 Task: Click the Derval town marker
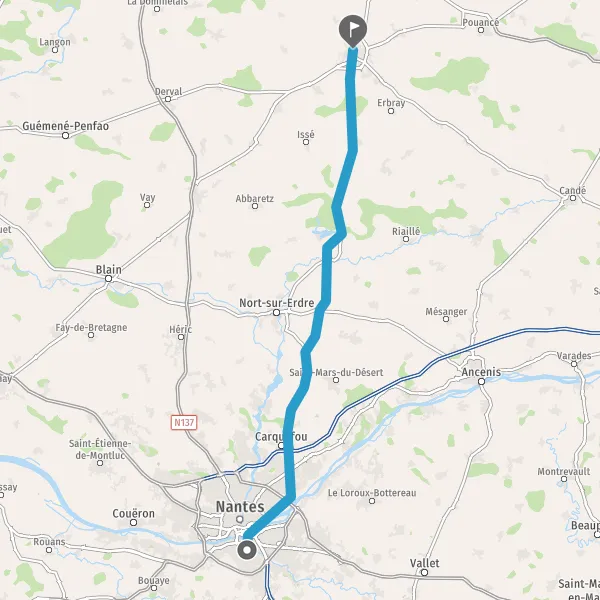click(x=168, y=99)
